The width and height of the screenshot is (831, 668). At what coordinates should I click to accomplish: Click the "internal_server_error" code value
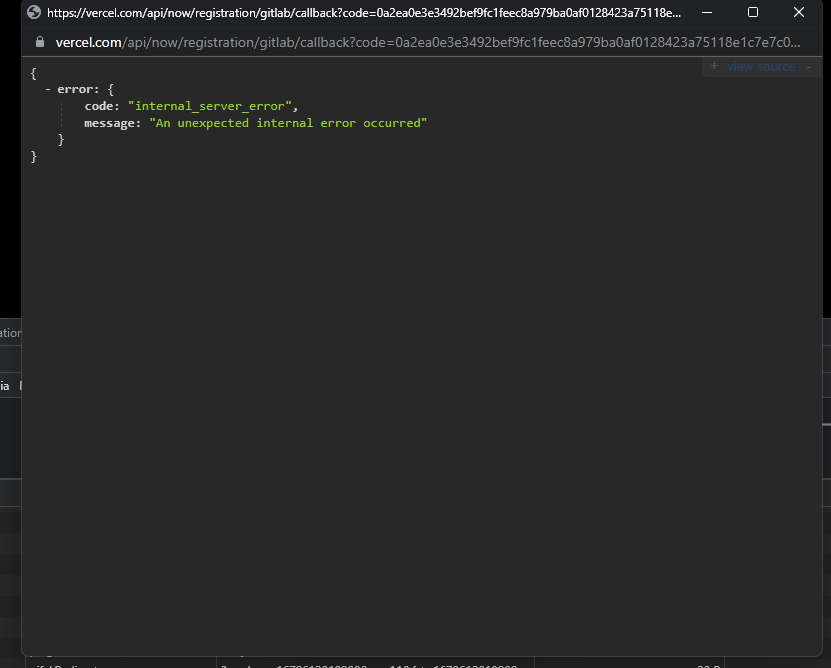tap(209, 106)
